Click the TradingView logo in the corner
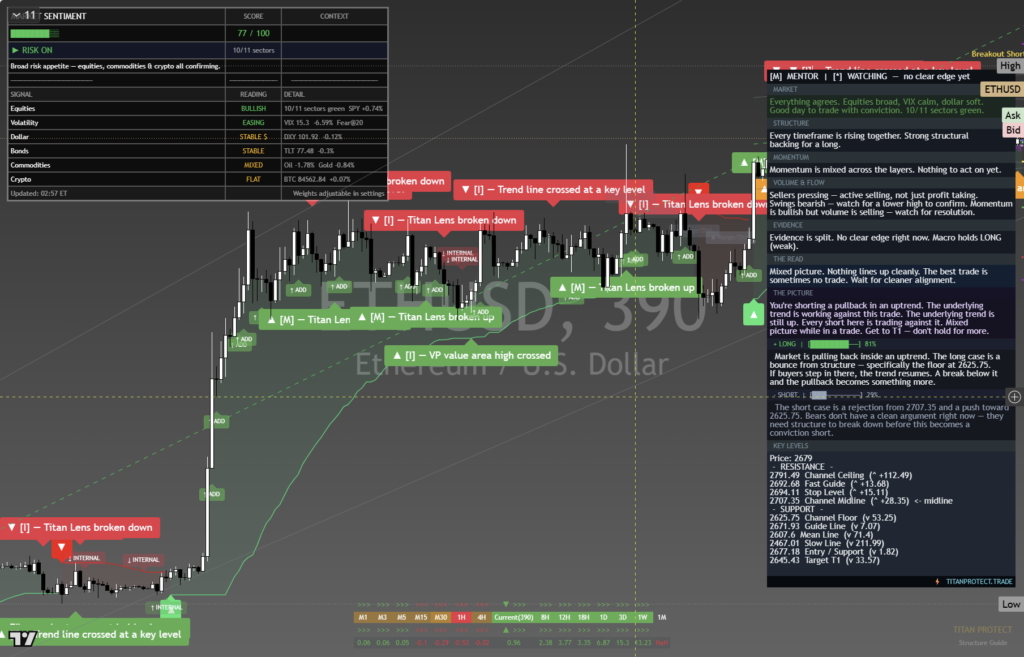This screenshot has width=1024, height=657. (22, 638)
